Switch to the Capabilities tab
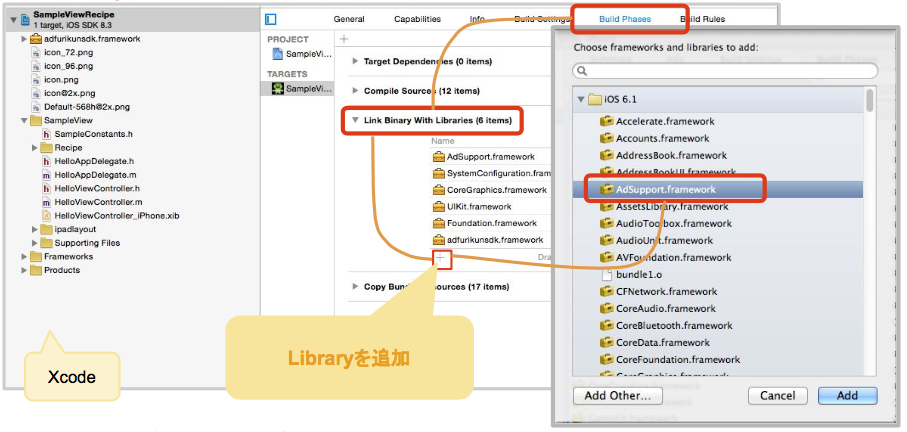The image size is (907, 432). tap(417, 19)
